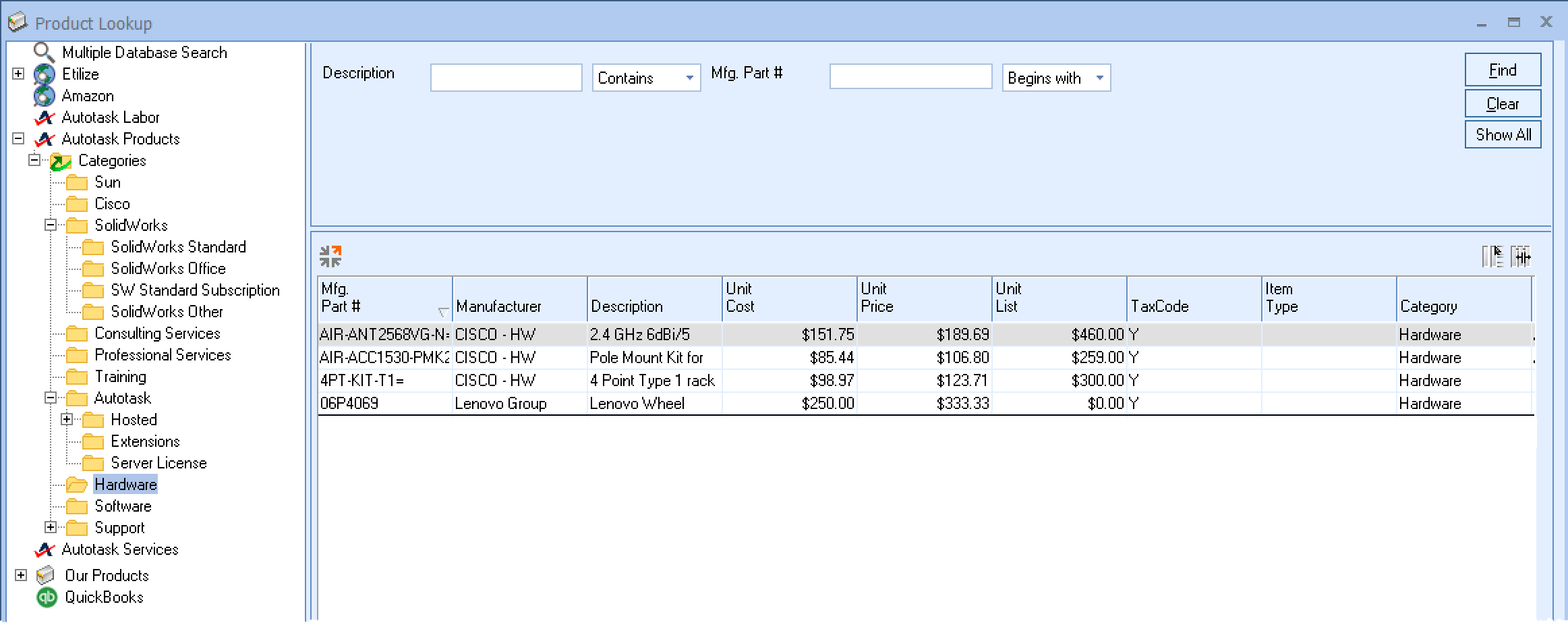Click inside the Description input field
1568x625 pixels.
pyautogui.click(x=506, y=78)
